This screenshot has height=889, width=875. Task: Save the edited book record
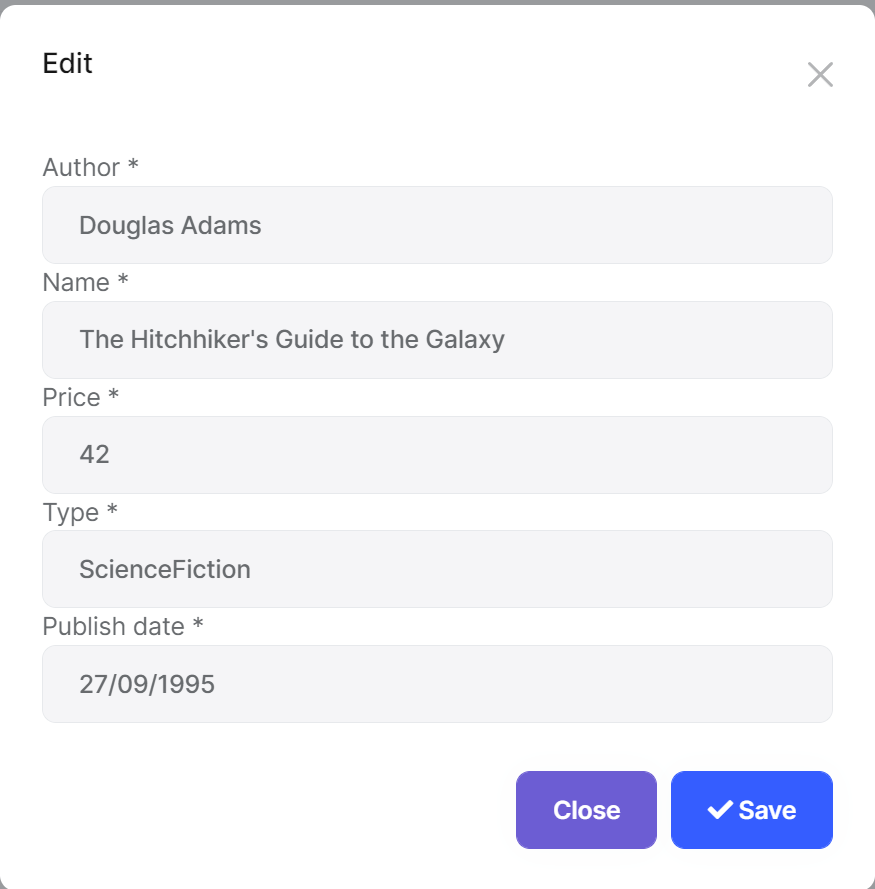752,810
